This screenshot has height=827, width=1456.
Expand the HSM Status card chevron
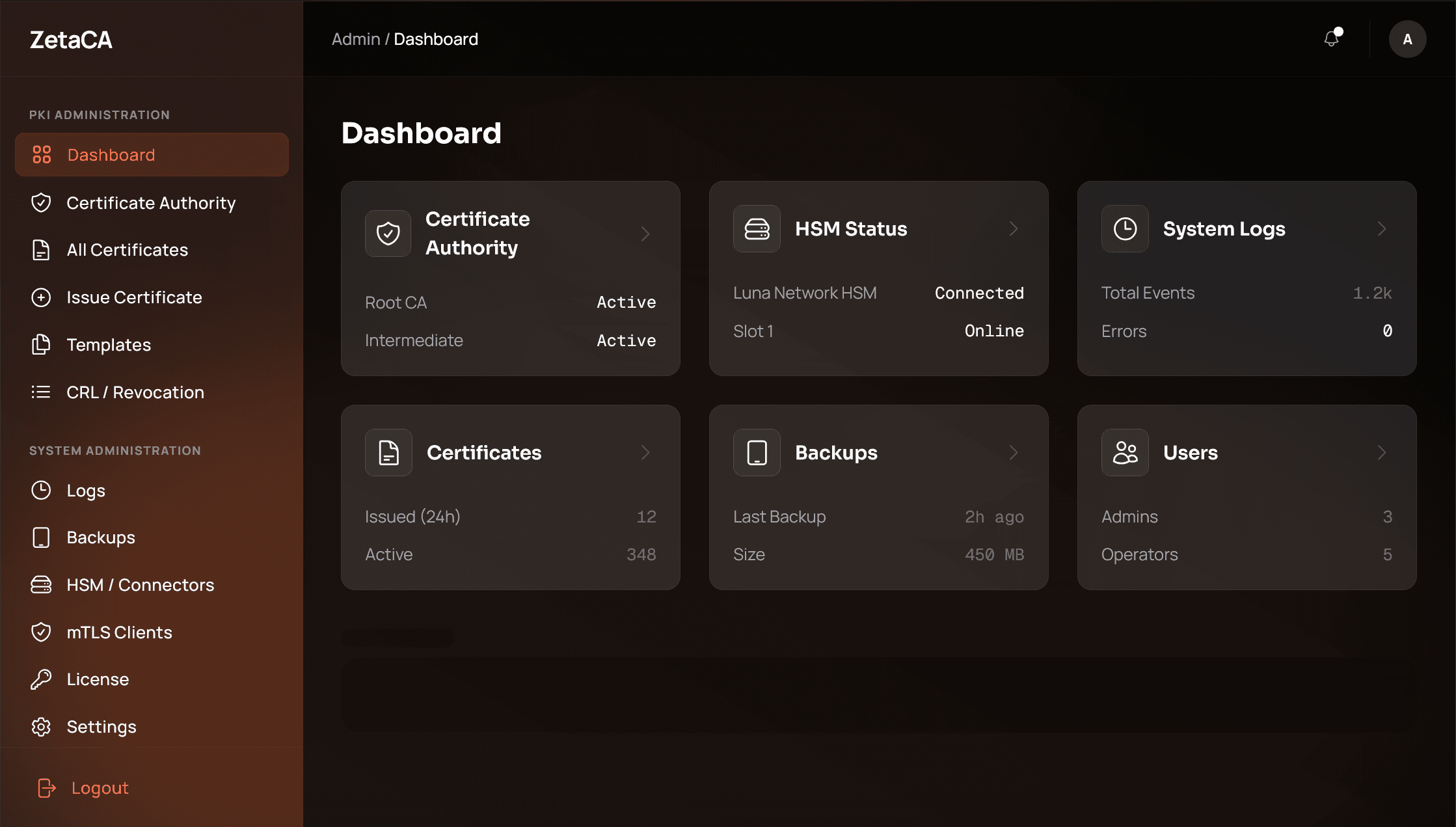pos(1013,229)
